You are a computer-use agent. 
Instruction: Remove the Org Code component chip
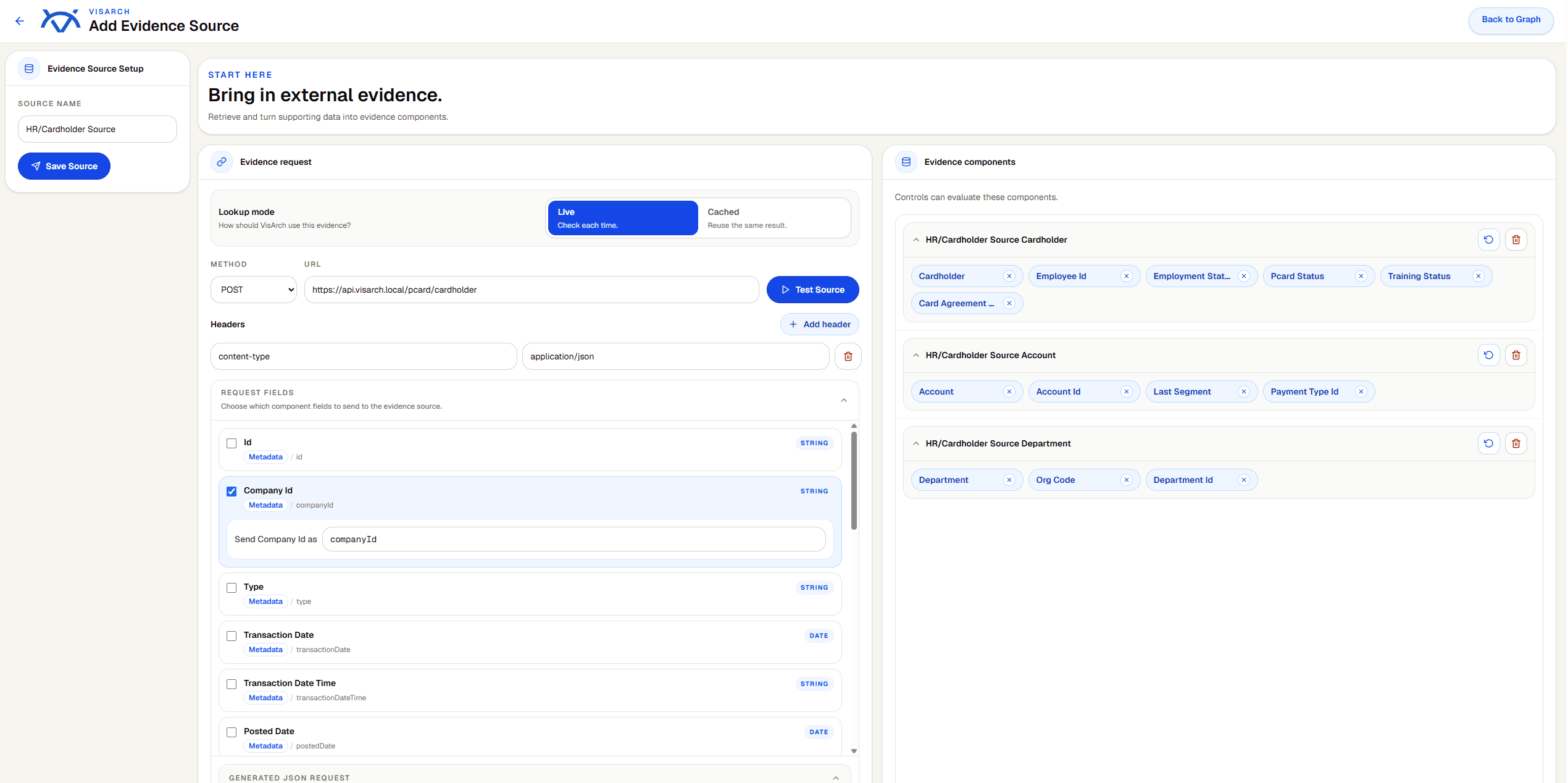(x=1127, y=480)
